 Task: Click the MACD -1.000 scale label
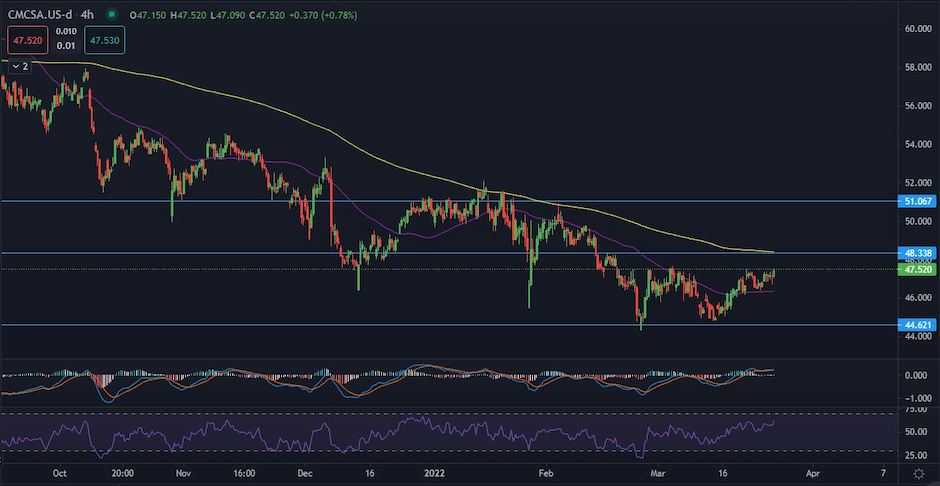click(x=920, y=398)
